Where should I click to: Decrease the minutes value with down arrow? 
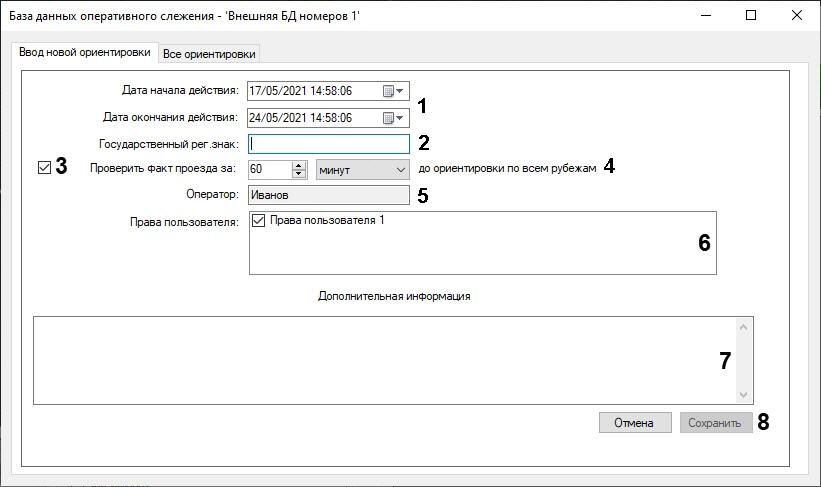point(298,174)
